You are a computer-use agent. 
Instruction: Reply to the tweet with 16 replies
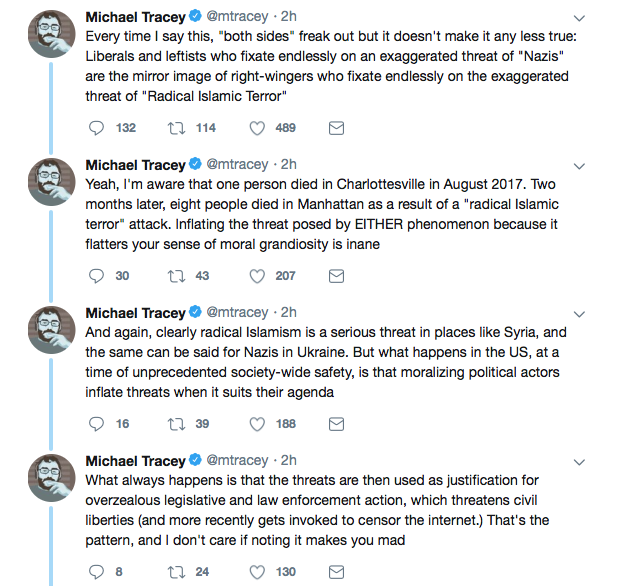97,423
